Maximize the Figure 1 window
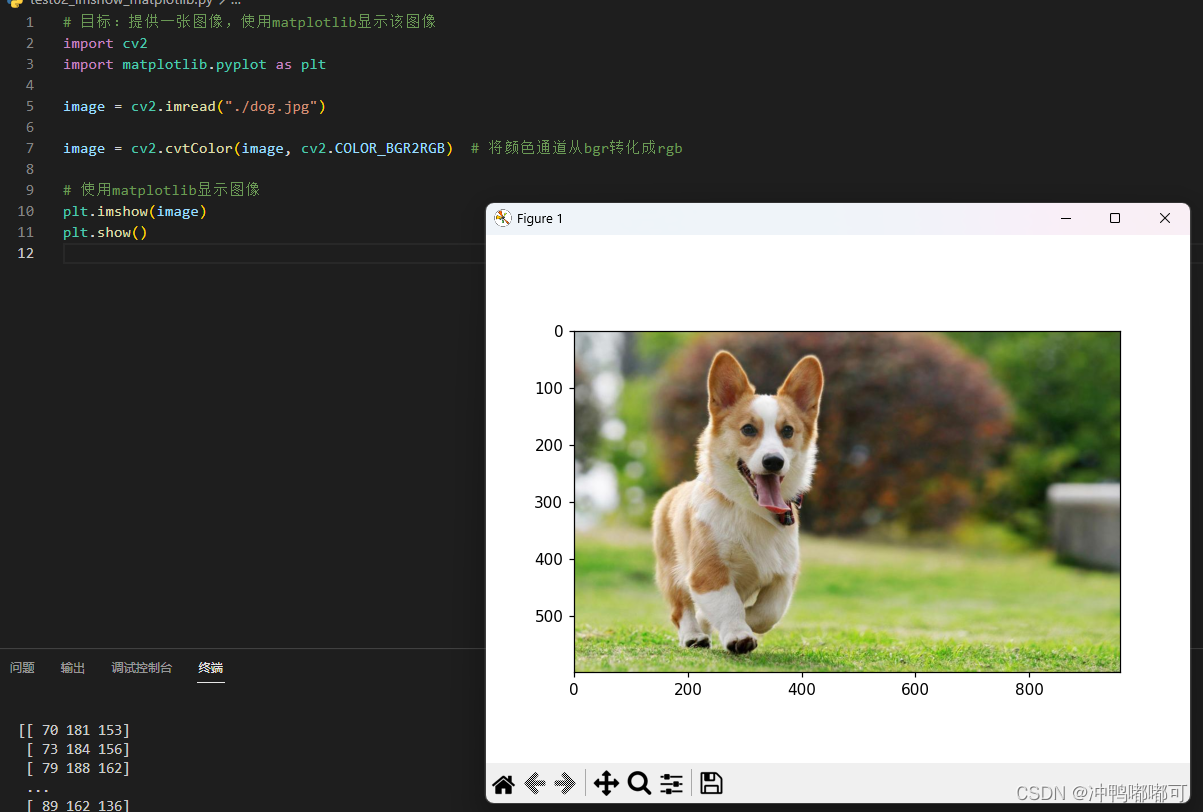 pos(1115,218)
